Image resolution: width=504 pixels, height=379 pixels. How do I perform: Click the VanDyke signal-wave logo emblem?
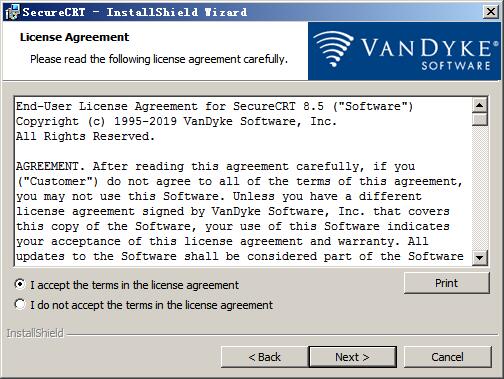[x=333, y=49]
